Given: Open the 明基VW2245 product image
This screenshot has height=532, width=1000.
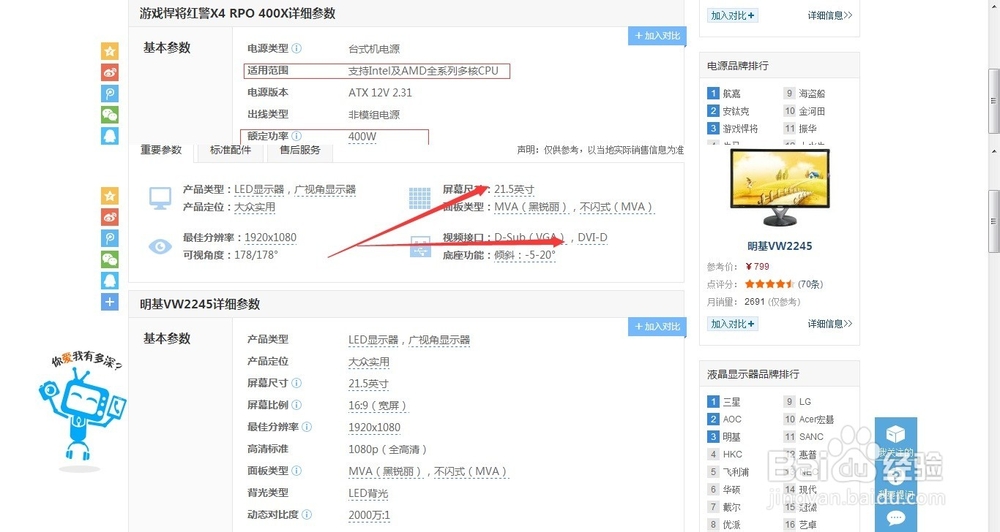Looking at the screenshot, I should click(779, 188).
